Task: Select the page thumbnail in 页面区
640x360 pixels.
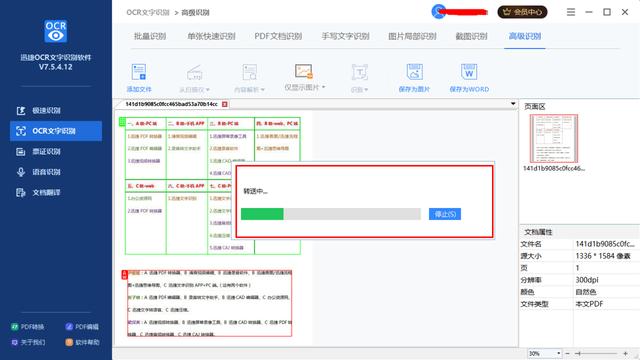Action: [x=553, y=138]
